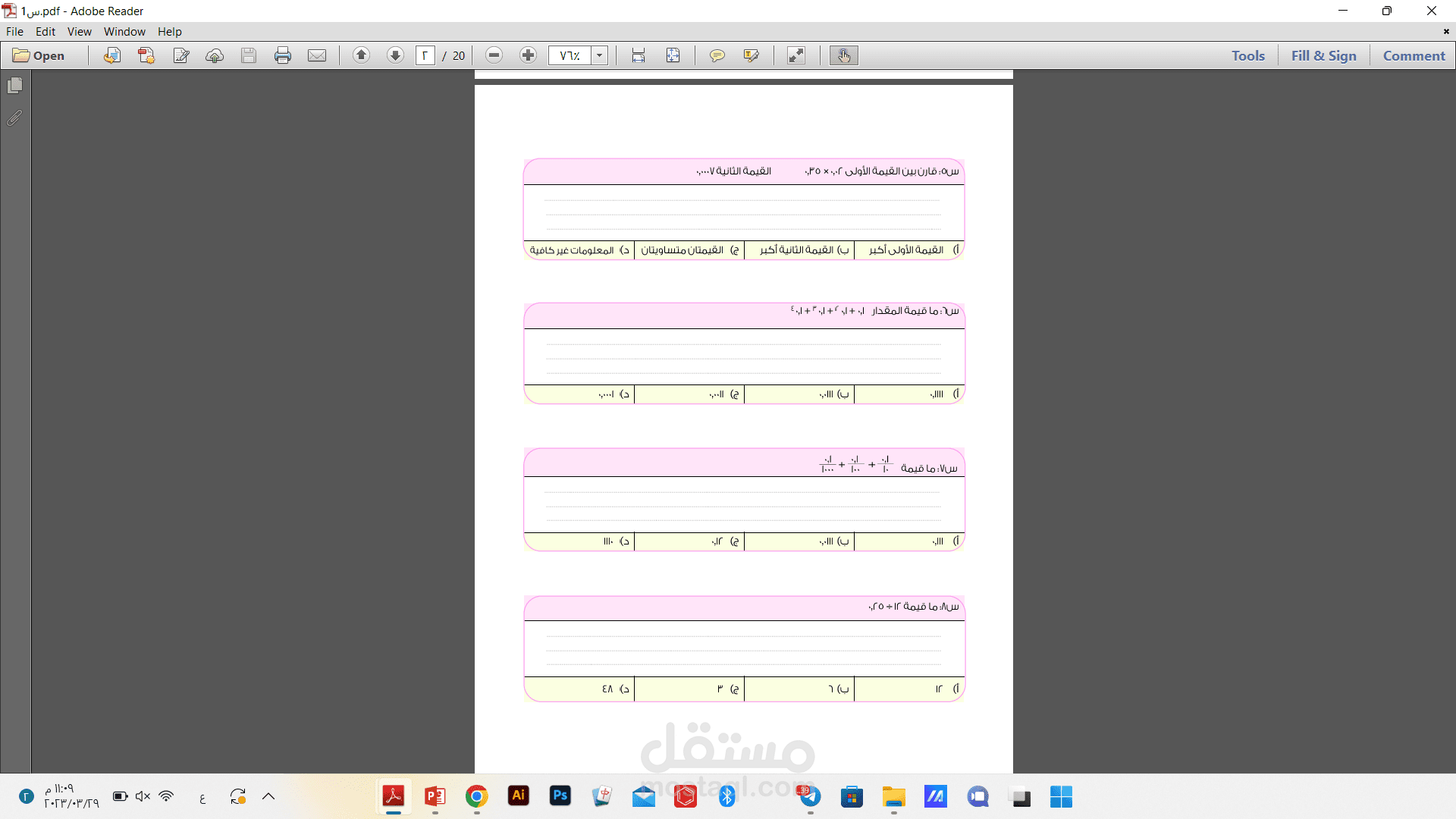This screenshot has width=1456, height=819.
Task: Expand the zoom percentage dropdown arrow
Action: pos(599,55)
